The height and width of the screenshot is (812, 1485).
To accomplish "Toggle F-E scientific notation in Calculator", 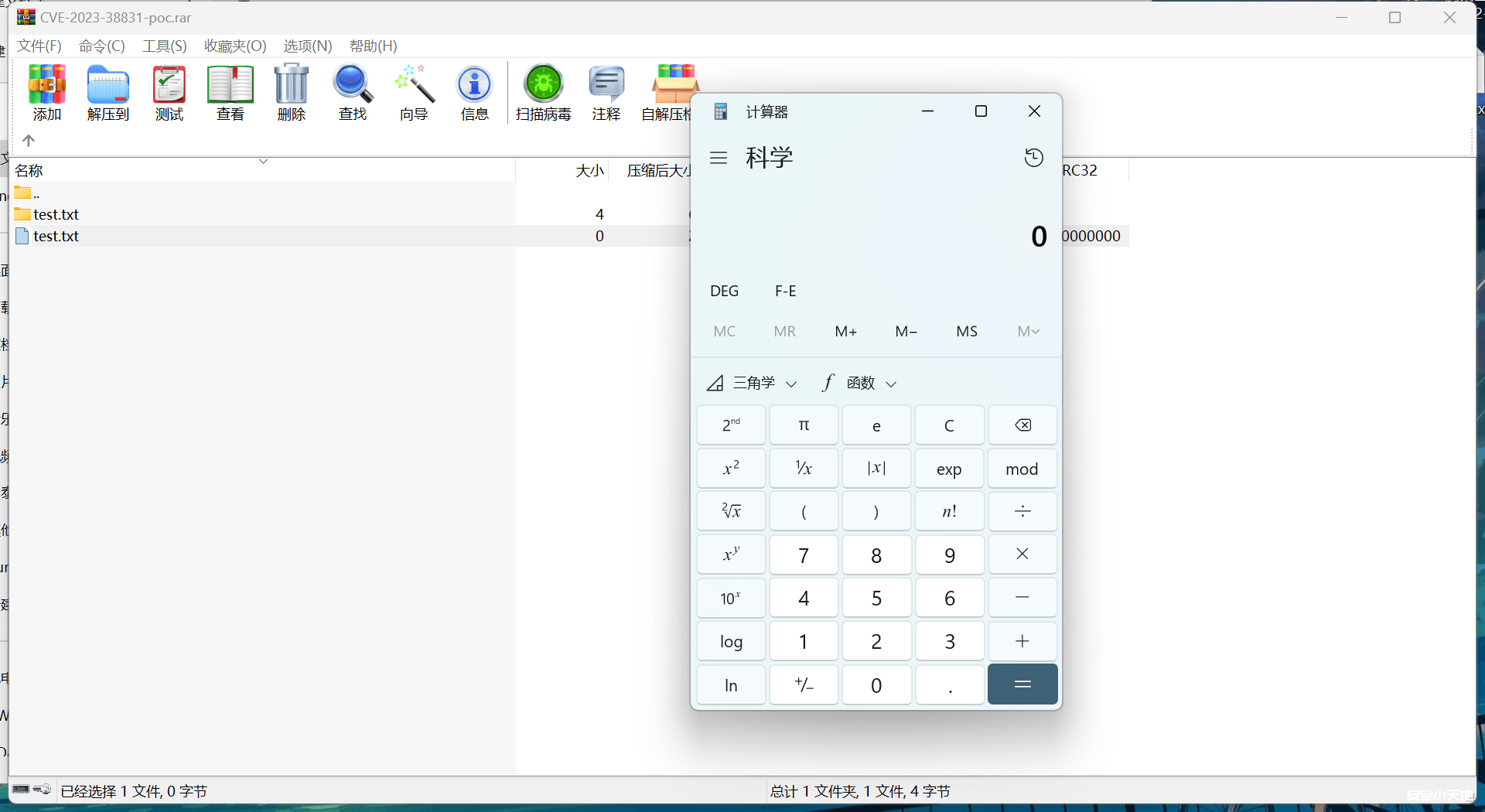I will click(785, 290).
